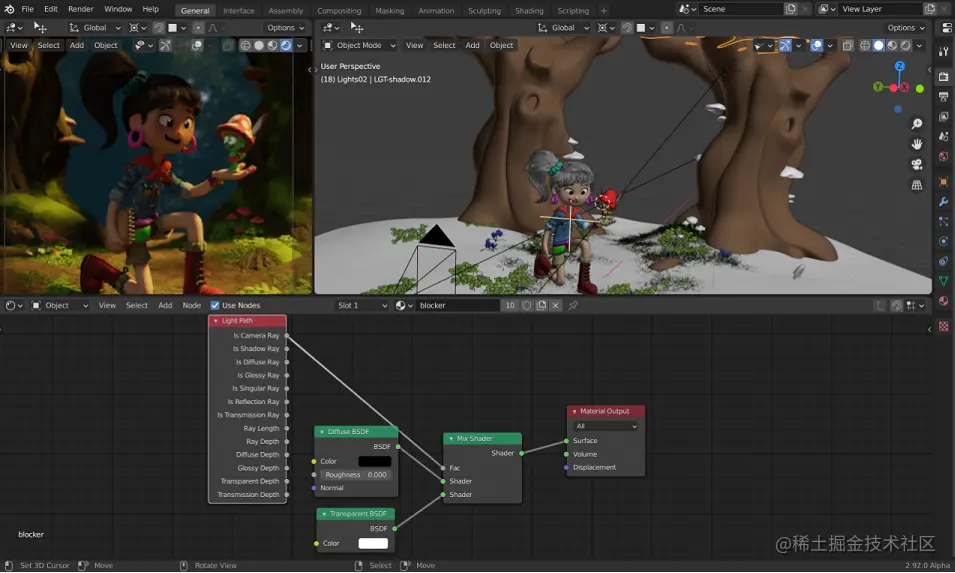Click the new material duplicate icon

541,306
